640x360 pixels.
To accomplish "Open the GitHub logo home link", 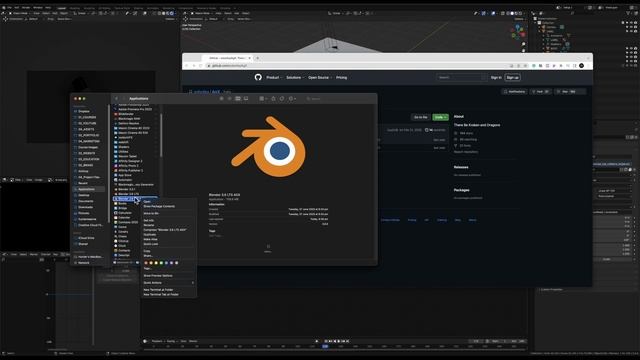I will pyautogui.click(x=258, y=77).
